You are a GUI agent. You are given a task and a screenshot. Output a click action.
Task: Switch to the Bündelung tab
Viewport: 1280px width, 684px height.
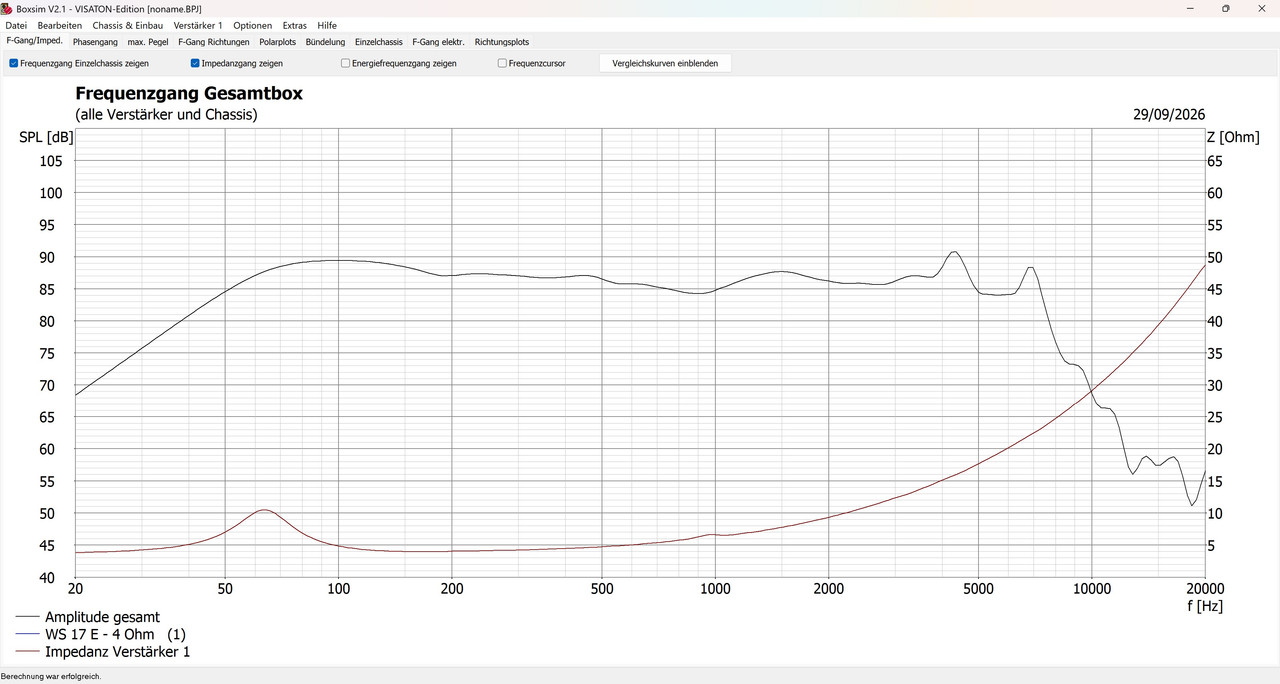[x=325, y=42]
